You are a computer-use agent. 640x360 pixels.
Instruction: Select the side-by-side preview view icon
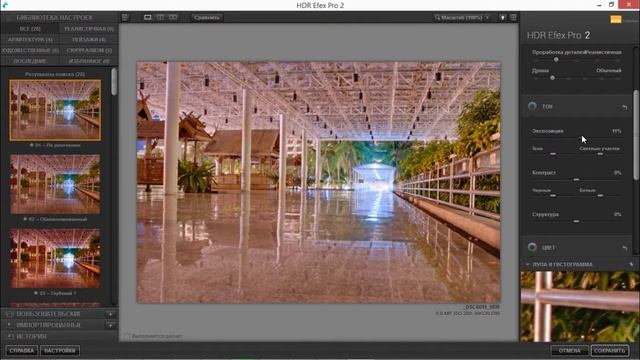tap(173, 17)
